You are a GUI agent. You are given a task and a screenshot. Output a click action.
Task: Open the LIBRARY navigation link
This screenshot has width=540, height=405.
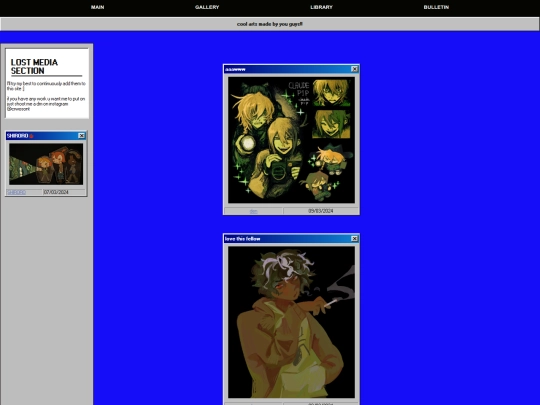pyautogui.click(x=321, y=7)
